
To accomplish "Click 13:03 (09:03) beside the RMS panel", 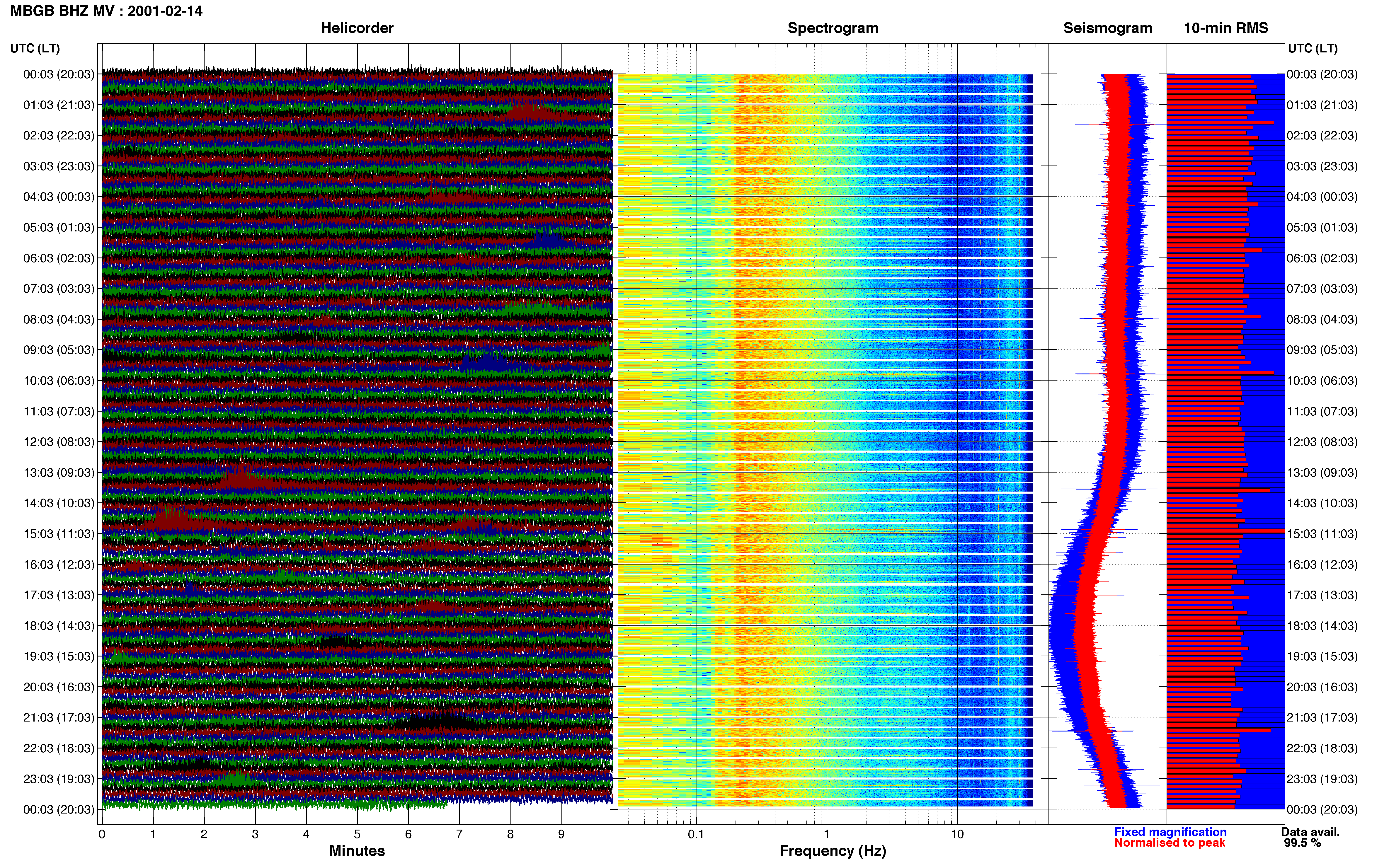I will 1322,473.
